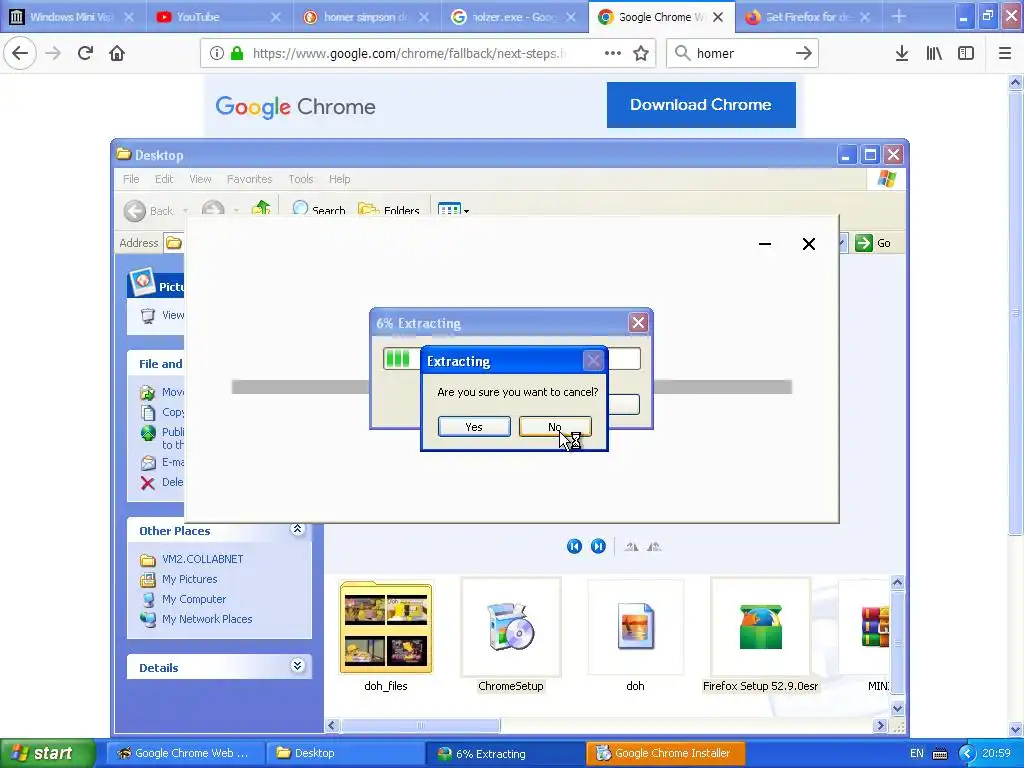Image resolution: width=1024 pixels, height=768 pixels.
Task: Click the Firefox back arrow button
Action: [20, 53]
